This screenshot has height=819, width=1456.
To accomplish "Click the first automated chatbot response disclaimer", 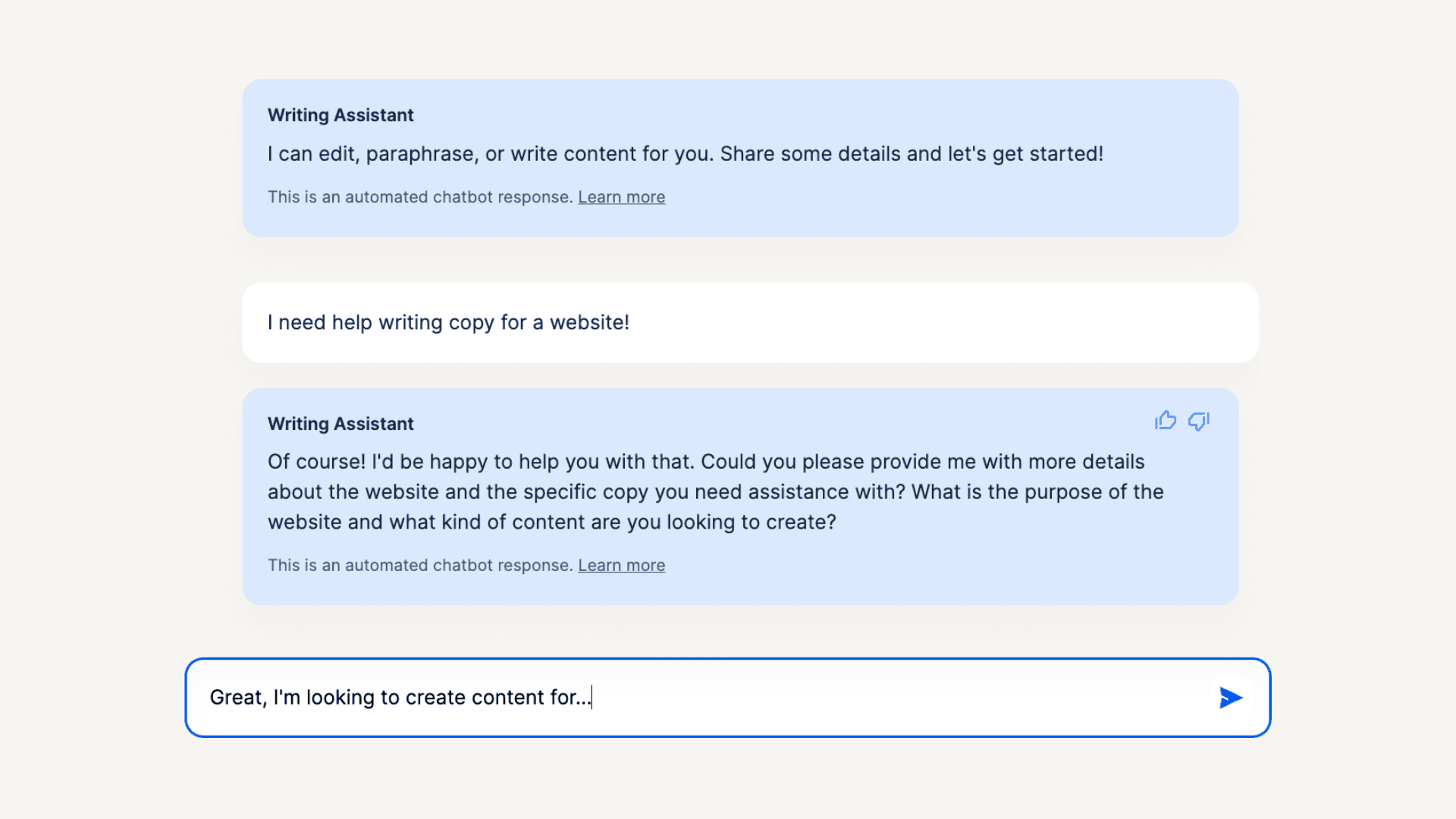I will pyautogui.click(x=419, y=197).
